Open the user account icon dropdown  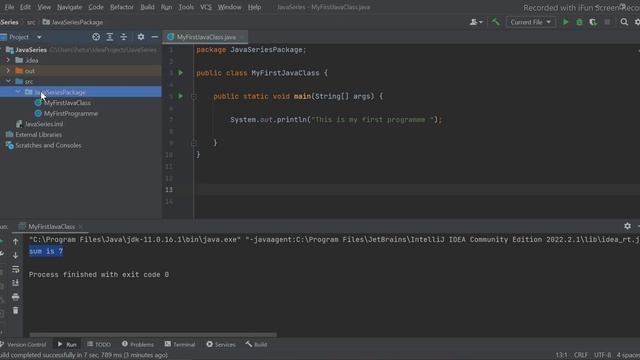[x=476, y=22]
